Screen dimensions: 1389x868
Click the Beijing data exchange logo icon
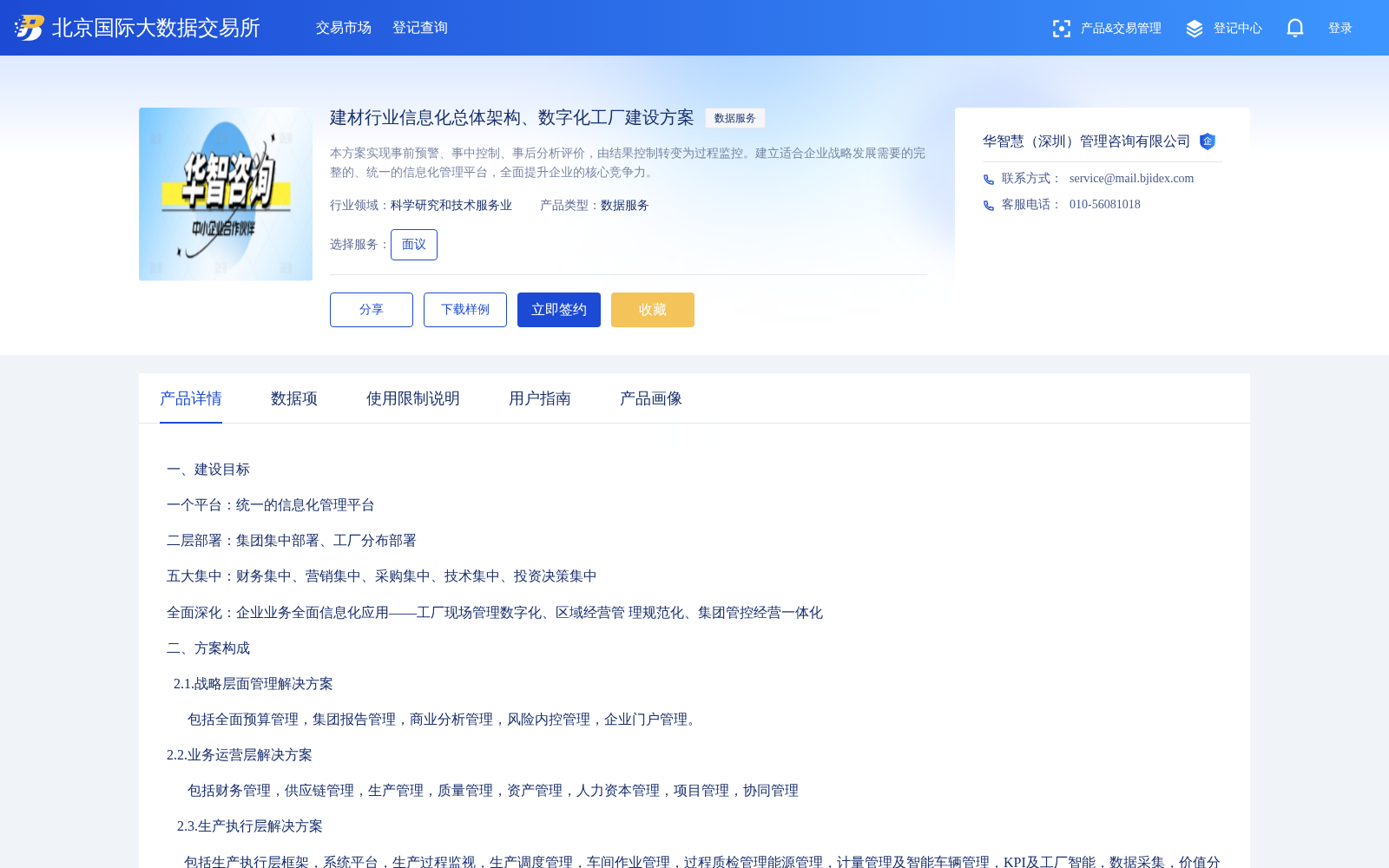[30, 28]
